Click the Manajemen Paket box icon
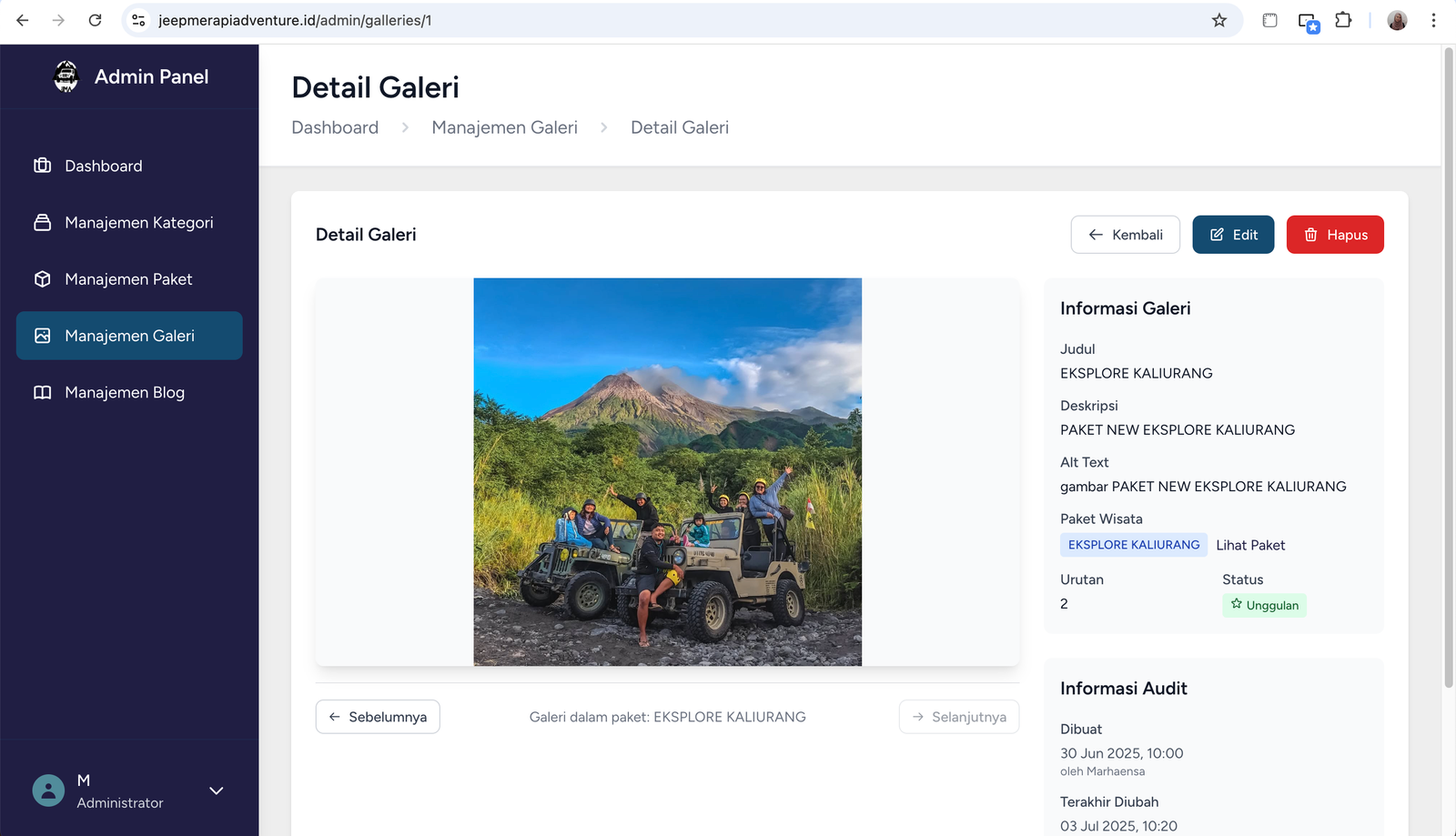Image resolution: width=1456 pixels, height=836 pixels. [x=43, y=279]
